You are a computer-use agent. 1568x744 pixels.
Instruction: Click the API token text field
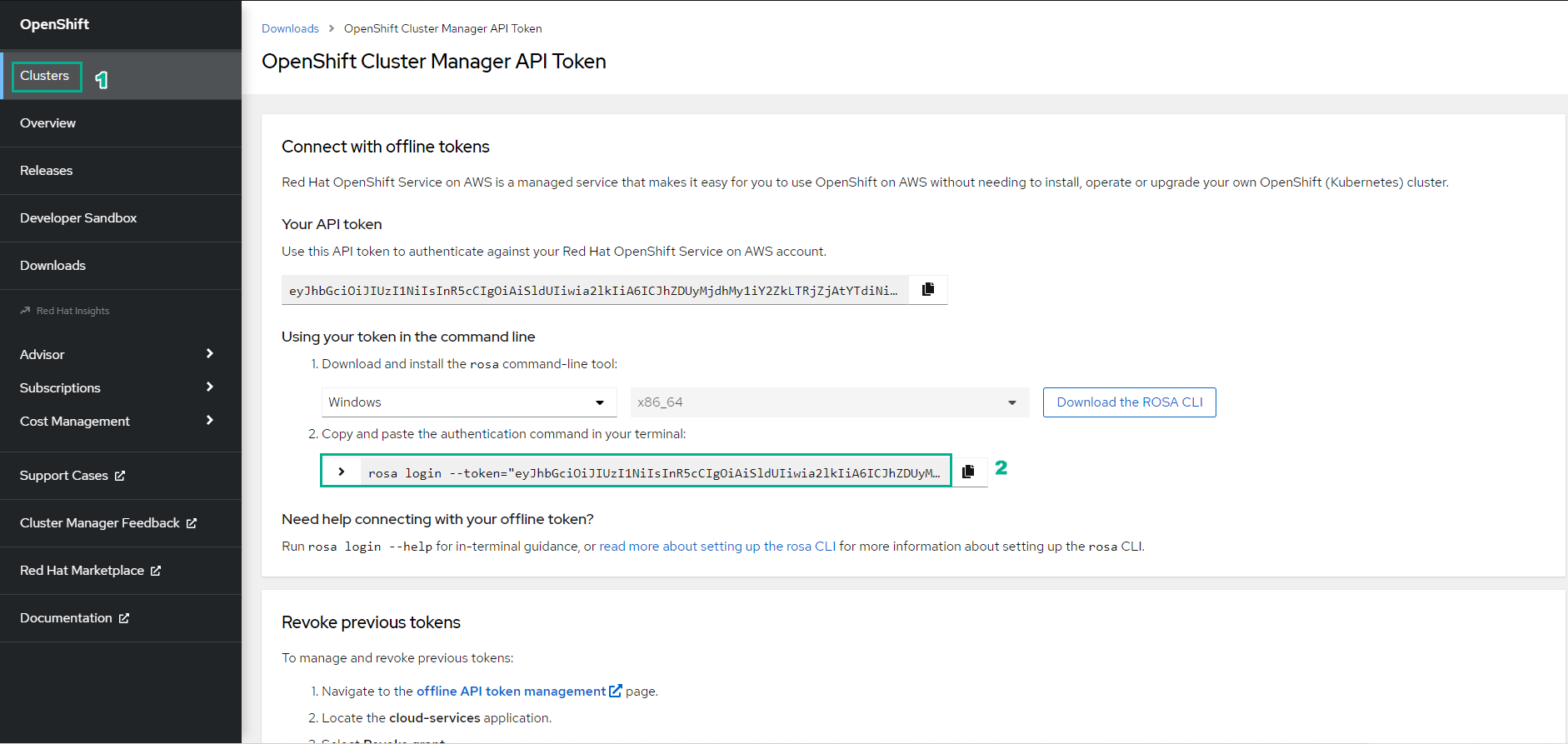click(594, 290)
